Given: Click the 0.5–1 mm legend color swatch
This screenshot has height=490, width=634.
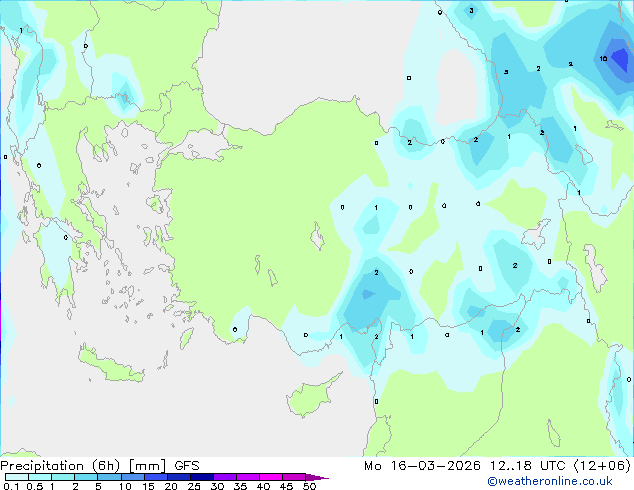Looking at the screenshot, I should point(40,477).
